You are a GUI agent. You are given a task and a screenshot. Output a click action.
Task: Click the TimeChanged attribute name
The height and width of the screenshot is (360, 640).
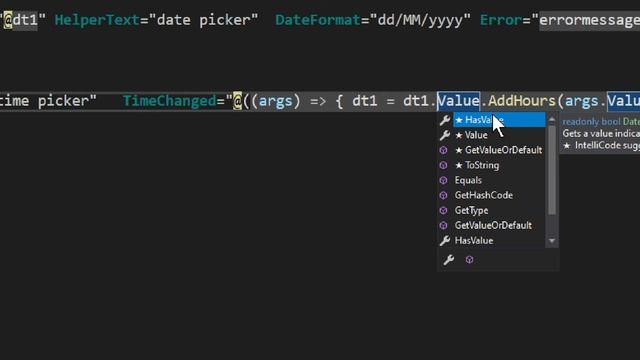click(169, 101)
